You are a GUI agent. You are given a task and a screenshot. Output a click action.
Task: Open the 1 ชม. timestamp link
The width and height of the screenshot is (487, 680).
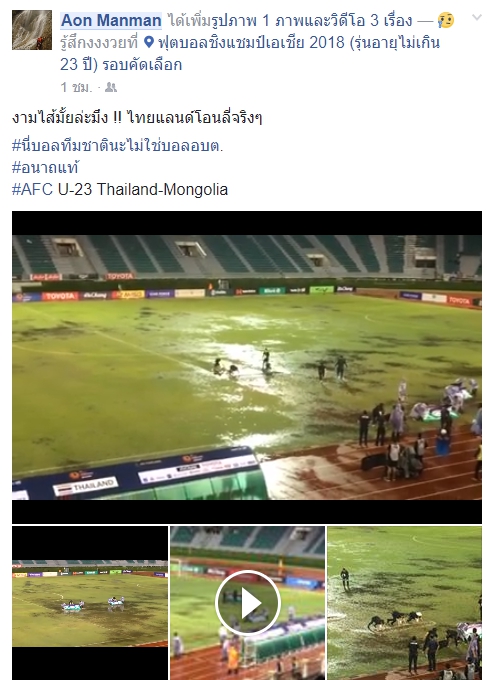tap(76, 88)
